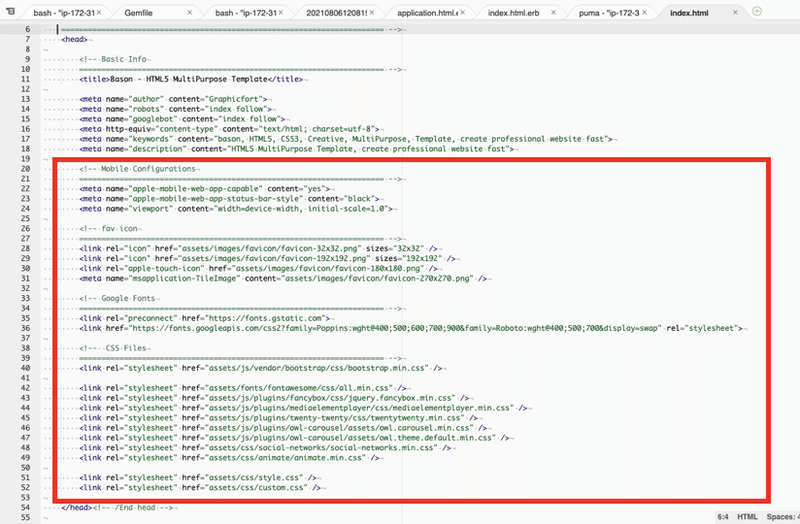Click the favicon-32x32.png link line

coord(258,248)
